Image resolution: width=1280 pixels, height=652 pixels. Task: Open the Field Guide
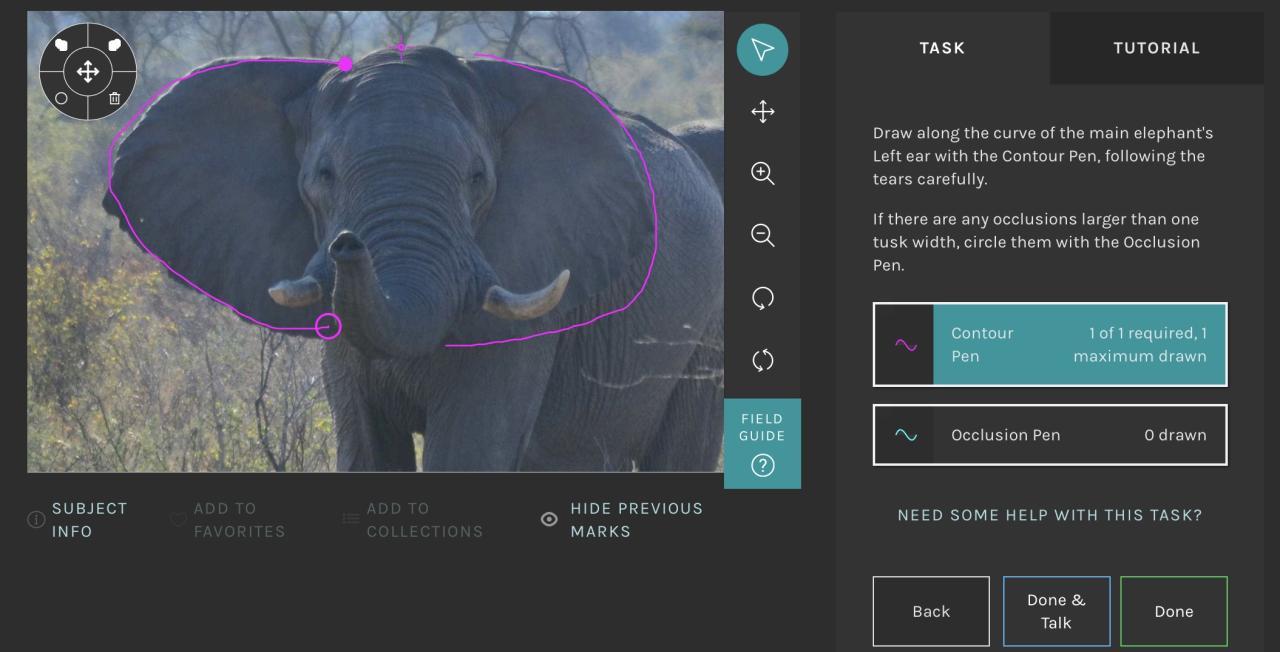click(762, 444)
